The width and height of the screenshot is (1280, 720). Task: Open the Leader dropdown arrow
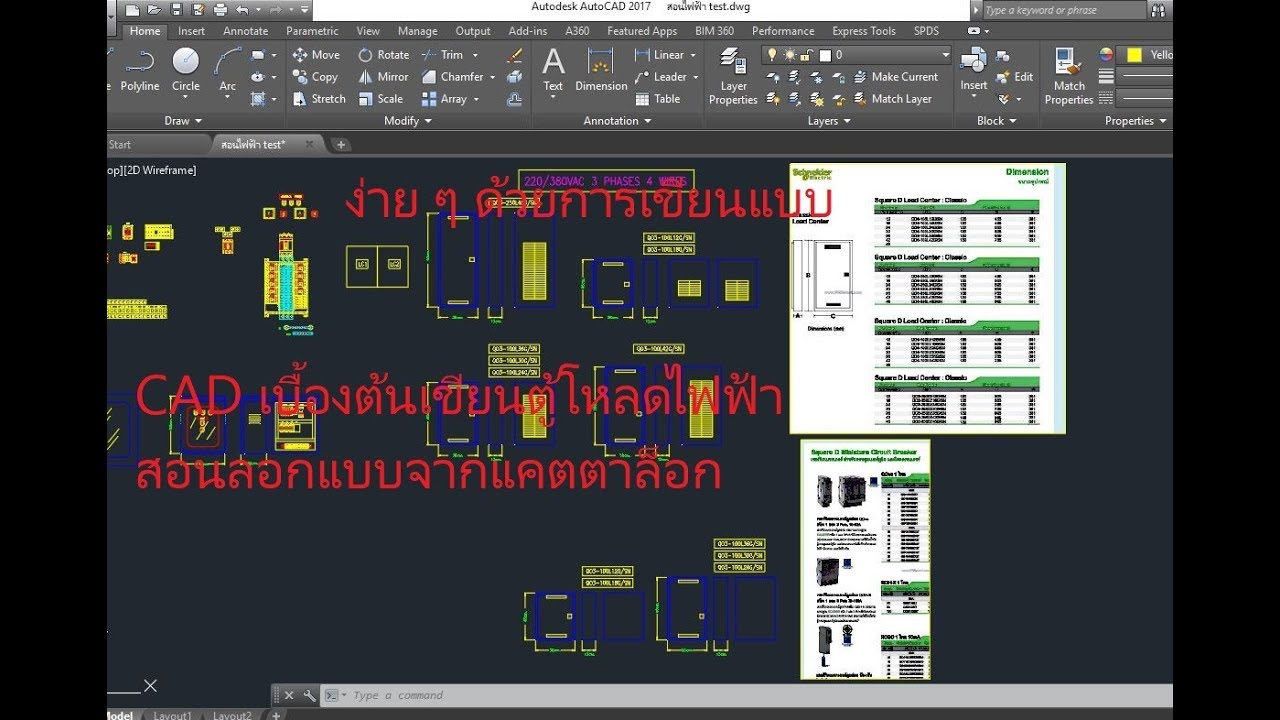(696, 77)
